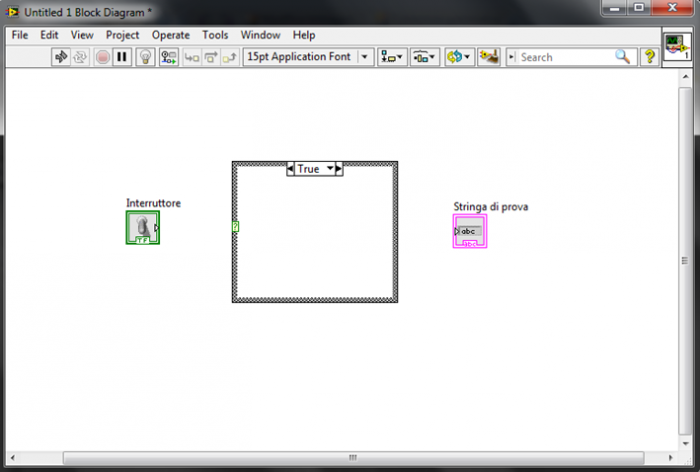Click the Run arrow button
This screenshot has height=472, width=700.
(x=61, y=57)
